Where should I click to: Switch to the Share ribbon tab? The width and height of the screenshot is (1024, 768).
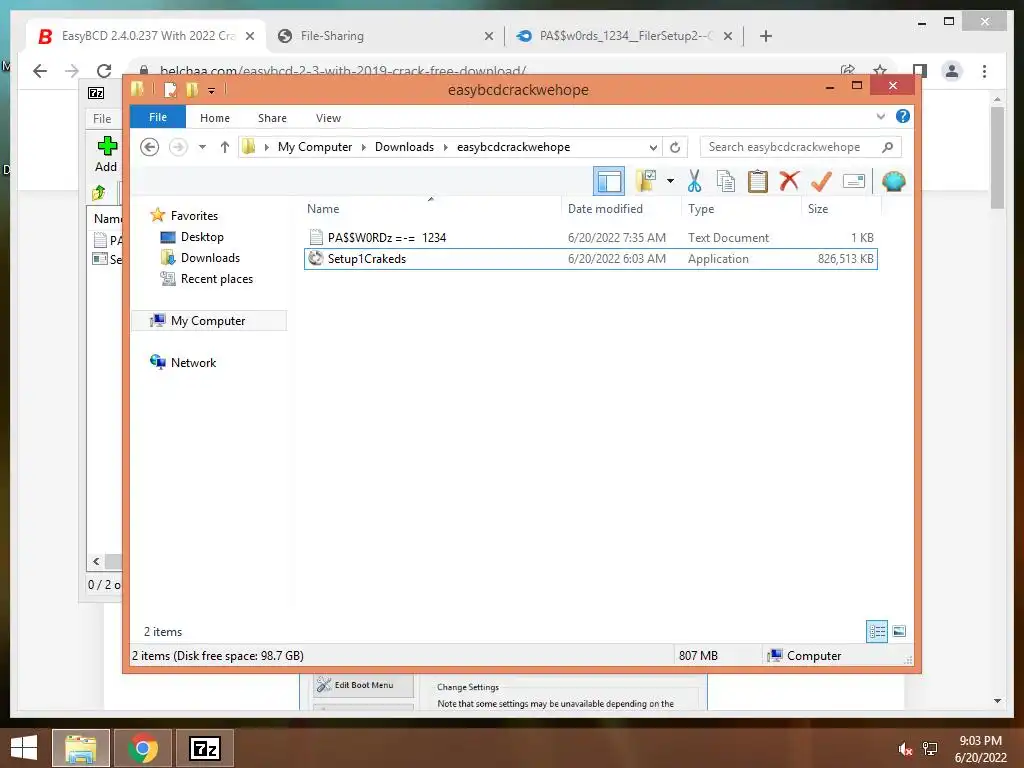click(x=272, y=118)
